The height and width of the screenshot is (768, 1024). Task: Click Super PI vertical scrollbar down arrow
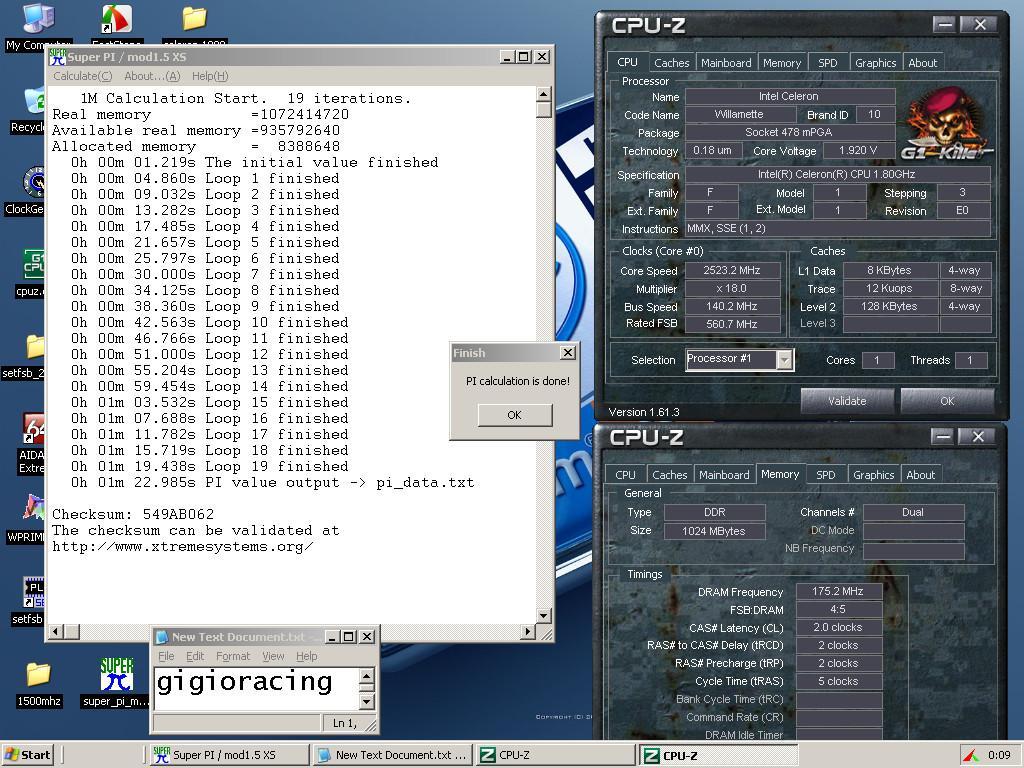pos(543,615)
